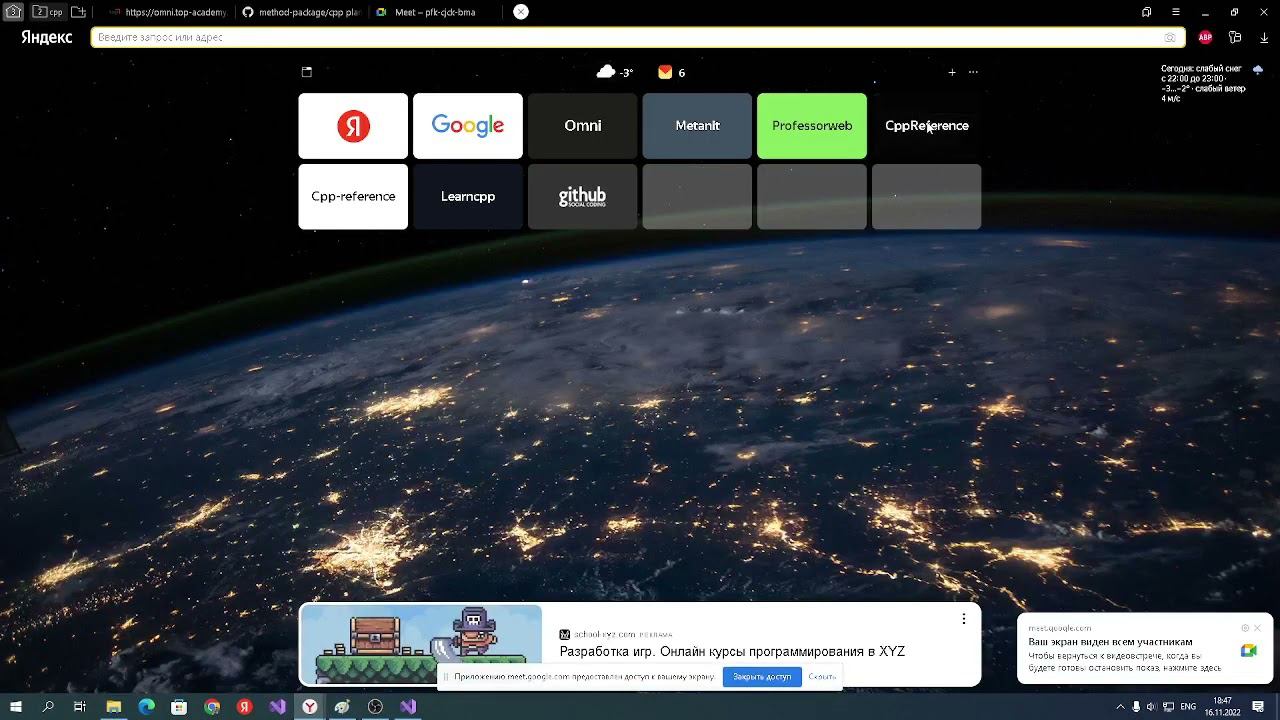Open the Yandex tile in the tableau
1280x720 pixels.
tap(353, 126)
